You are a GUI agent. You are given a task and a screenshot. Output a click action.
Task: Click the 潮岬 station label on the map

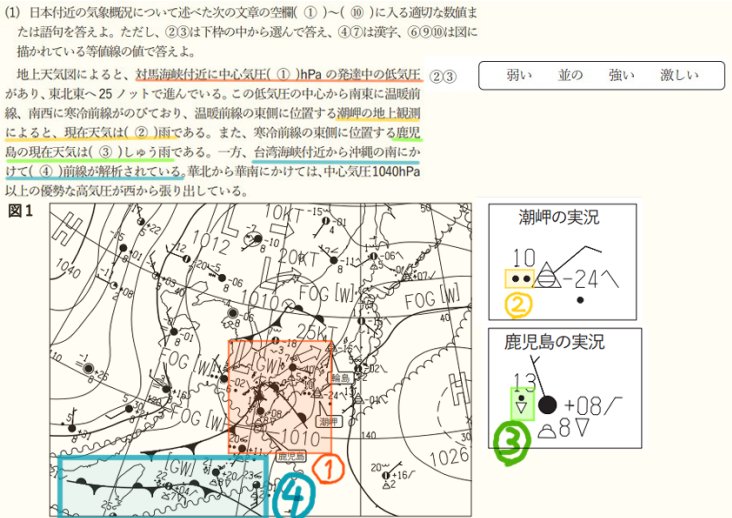click(329, 422)
